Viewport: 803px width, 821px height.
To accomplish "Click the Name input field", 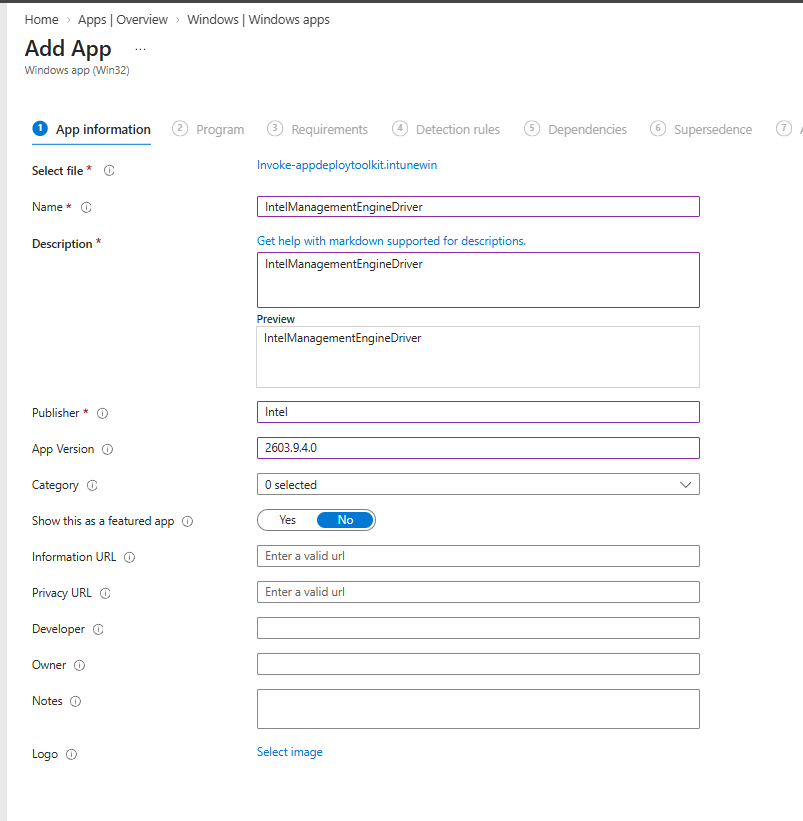I will point(478,206).
